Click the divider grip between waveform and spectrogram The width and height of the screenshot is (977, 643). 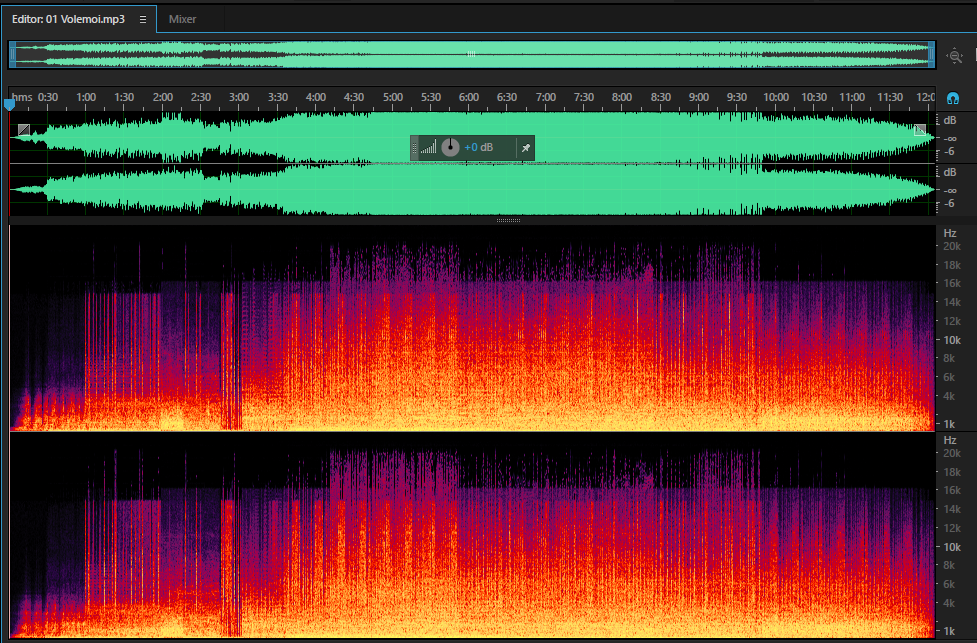point(508,221)
